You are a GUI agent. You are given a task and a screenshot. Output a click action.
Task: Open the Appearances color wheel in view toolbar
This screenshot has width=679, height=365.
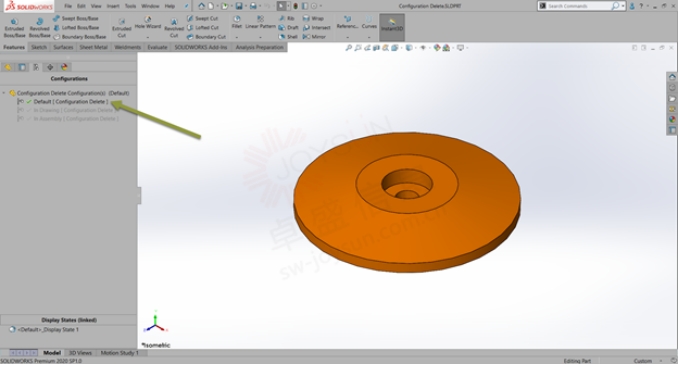coord(436,48)
